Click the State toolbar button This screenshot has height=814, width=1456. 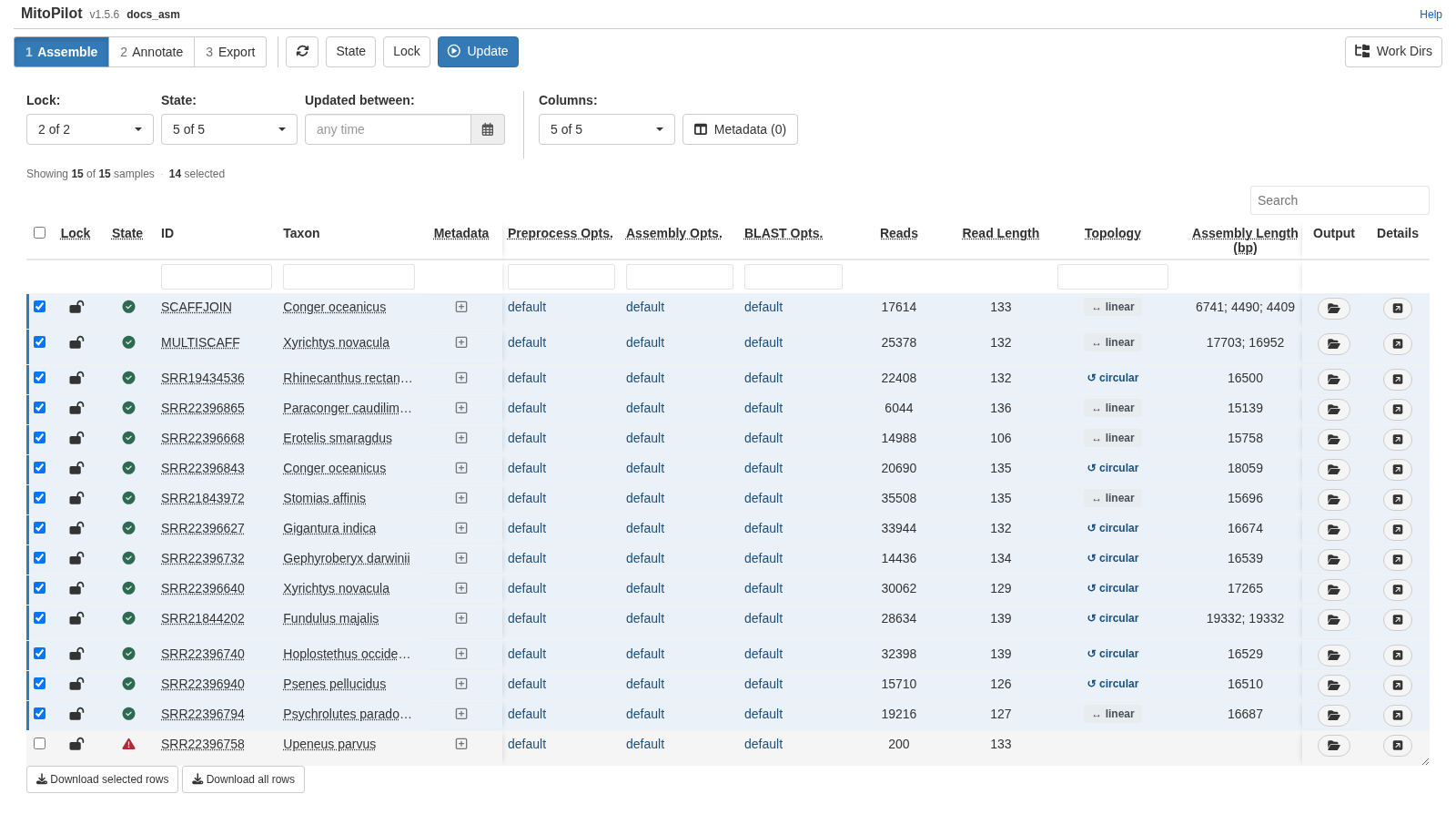pyautogui.click(x=350, y=52)
